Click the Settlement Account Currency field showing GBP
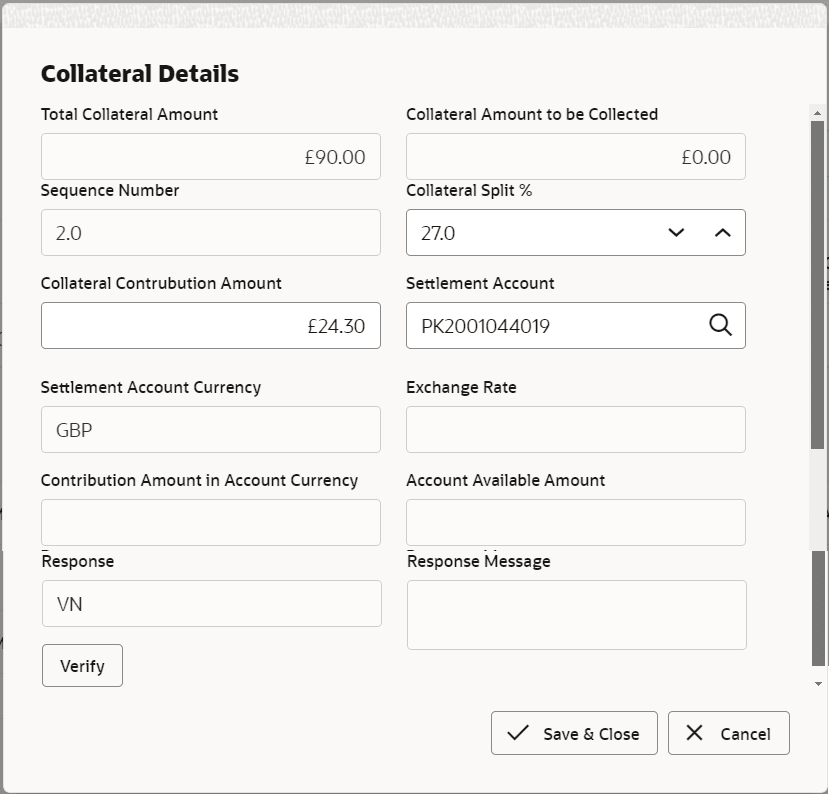Image resolution: width=829 pixels, height=796 pixels. pyautogui.click(x=211, y=429)
